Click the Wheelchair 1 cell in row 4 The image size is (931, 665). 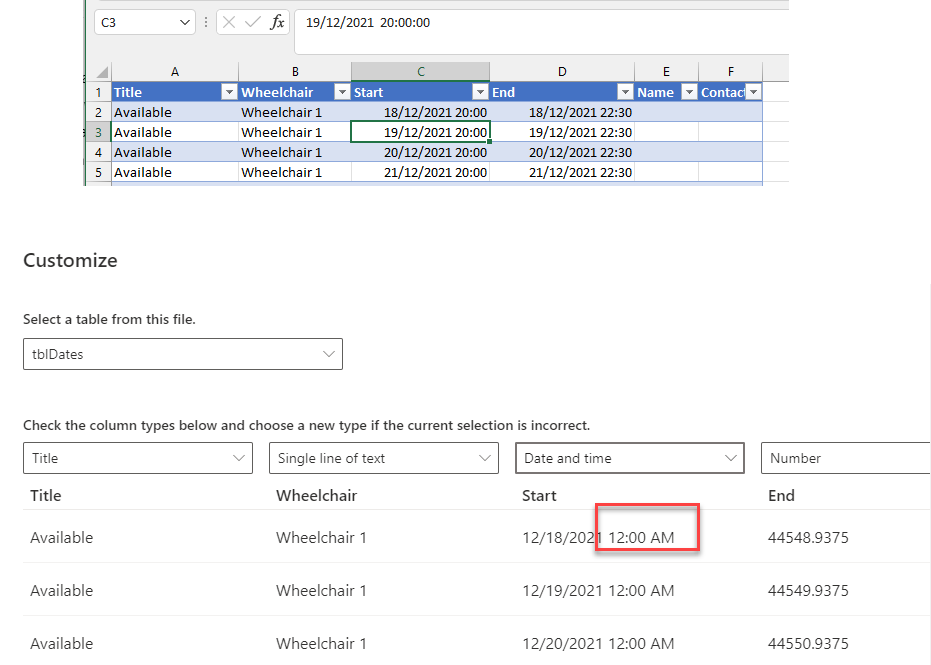tap(295, 152)
